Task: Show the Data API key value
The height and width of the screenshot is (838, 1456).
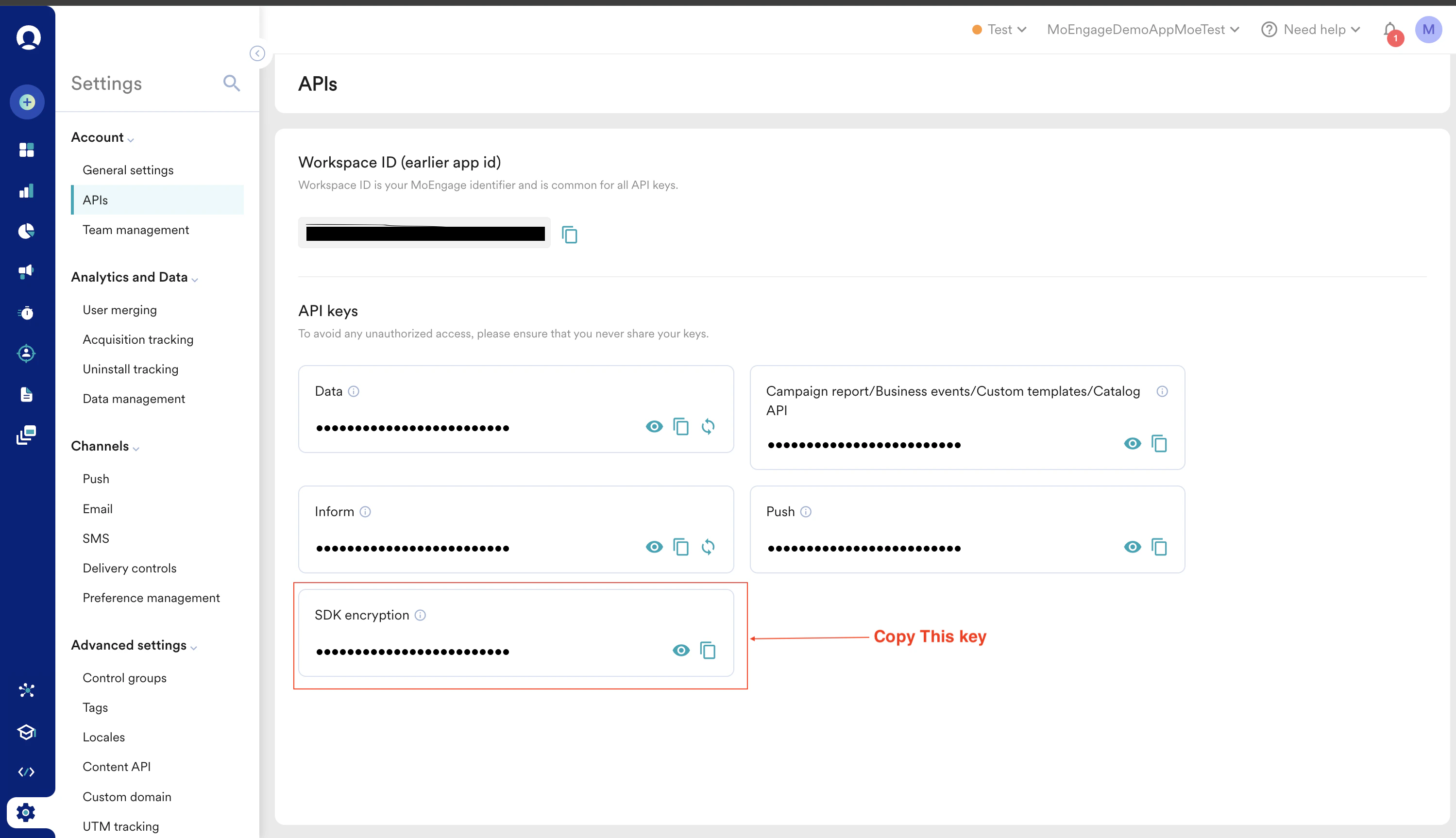Action: (x=654, y=426)
